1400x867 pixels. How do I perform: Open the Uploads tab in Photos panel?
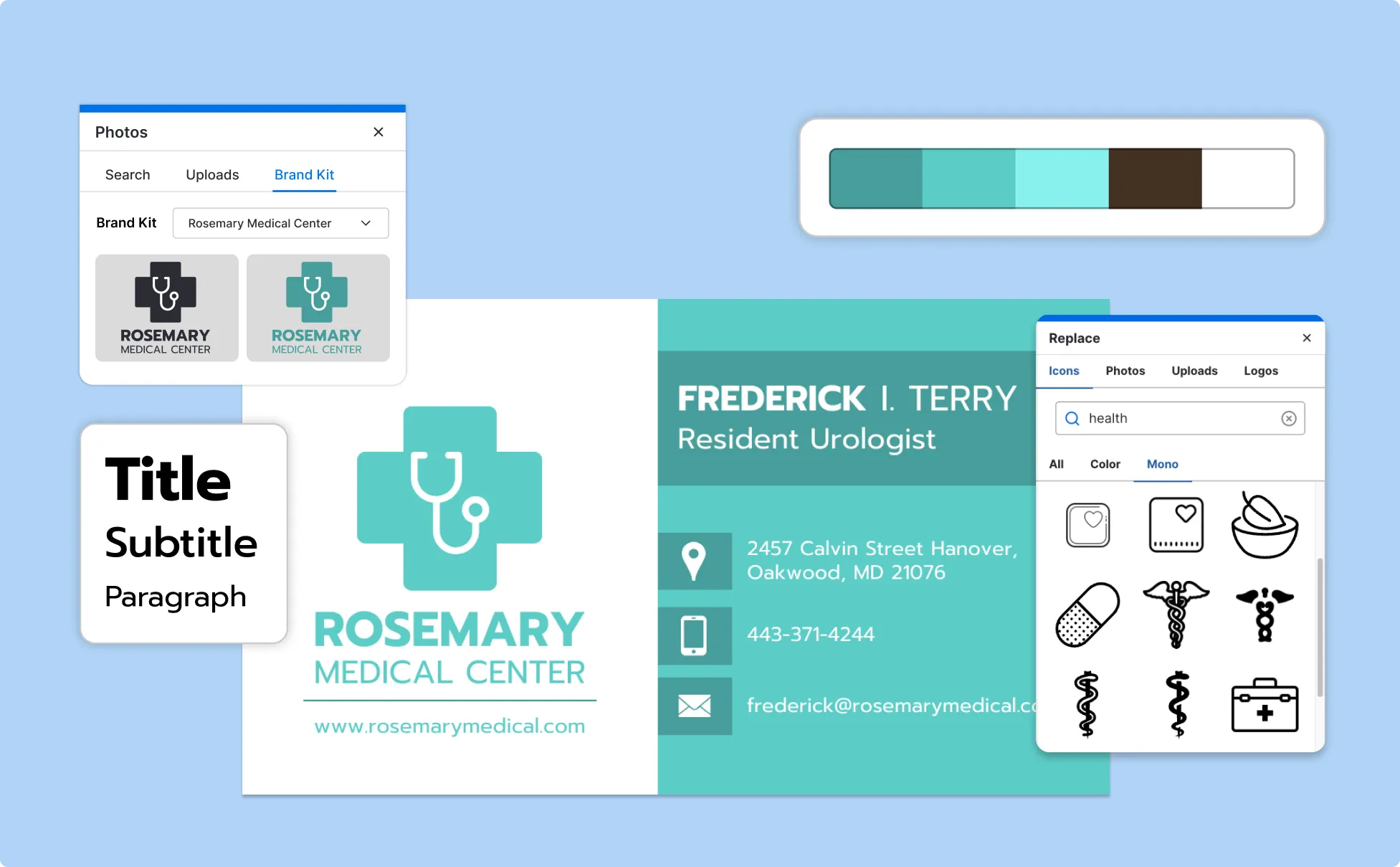[x=212, y=174]
